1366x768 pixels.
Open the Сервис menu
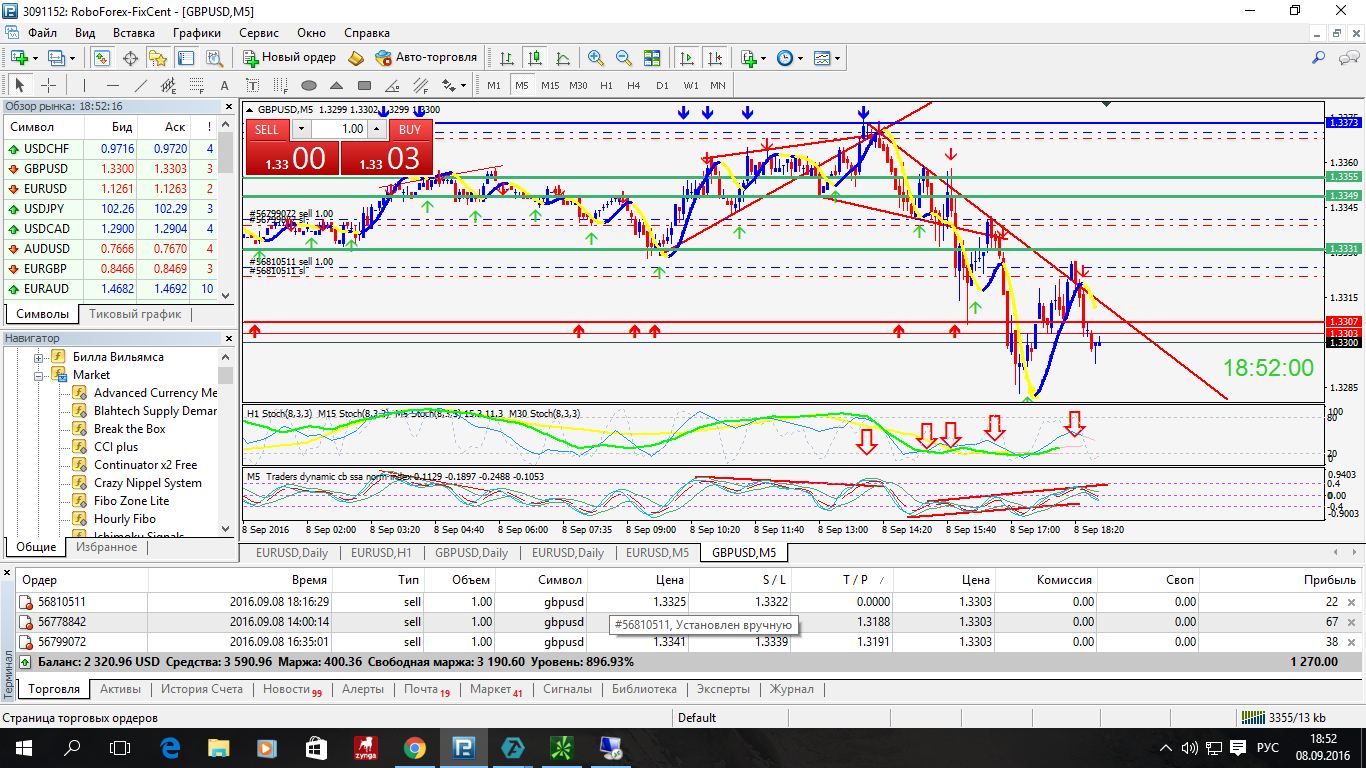click(x=259, y=32)
